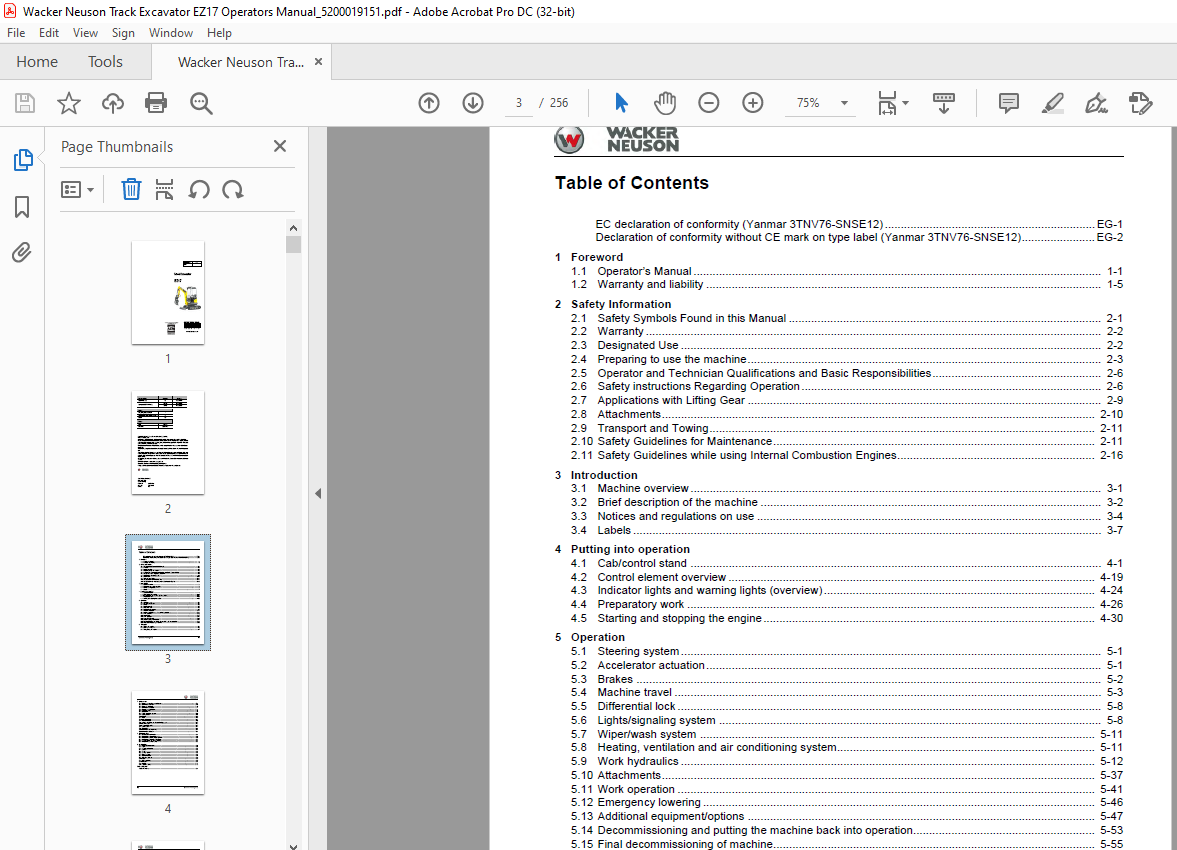Open the zoom level 75% dropdown
Screen dimensions: 1177x850
pyautogui.click(x=844, y=103)
